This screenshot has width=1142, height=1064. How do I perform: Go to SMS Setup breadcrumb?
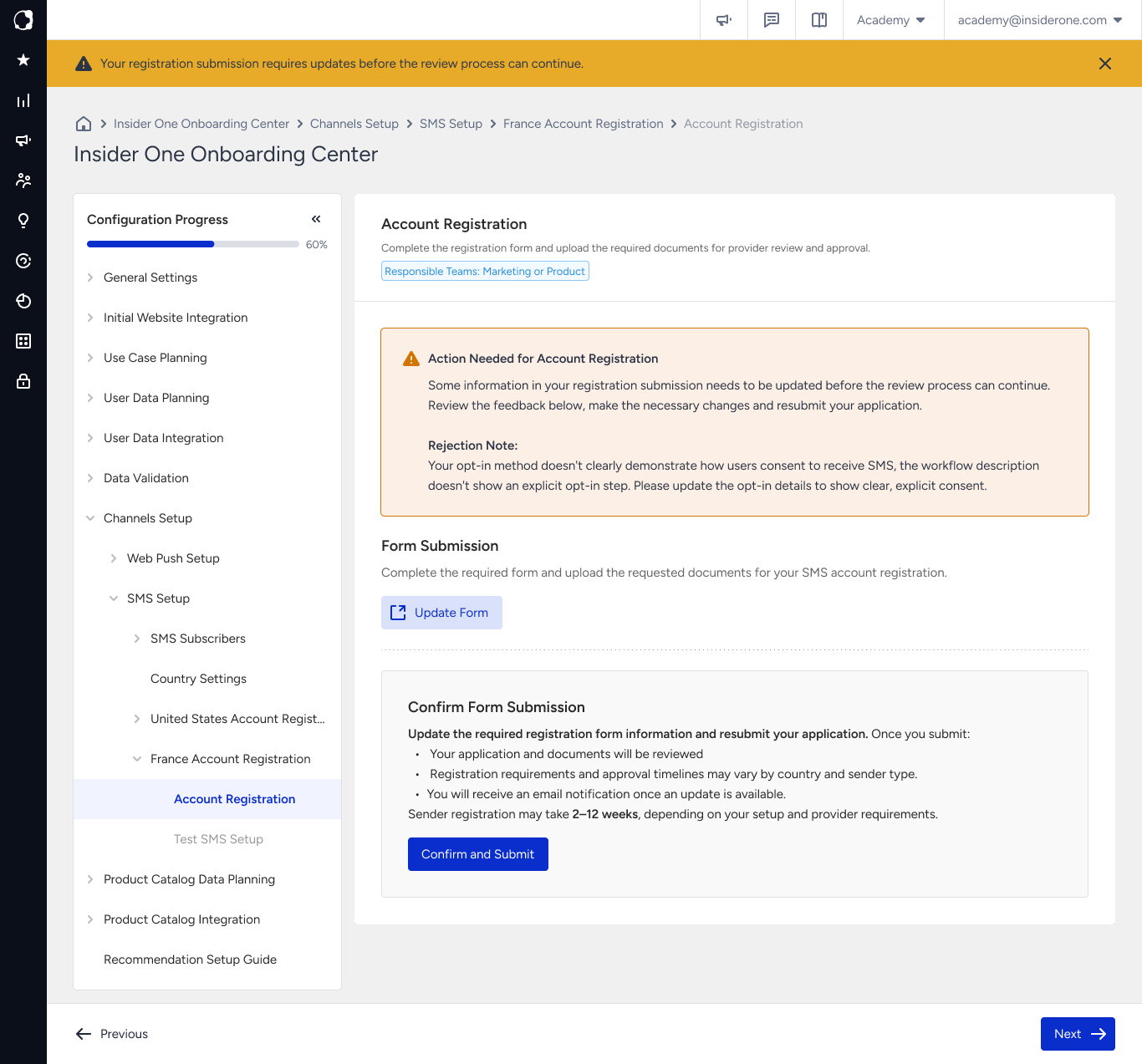point(451,124)
